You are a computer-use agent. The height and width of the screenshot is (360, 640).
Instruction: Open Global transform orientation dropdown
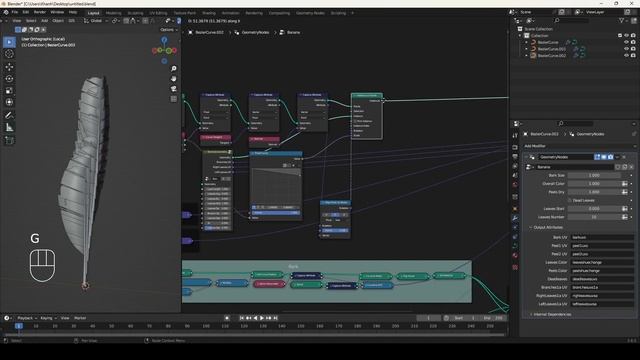click(x=96, y=20)
